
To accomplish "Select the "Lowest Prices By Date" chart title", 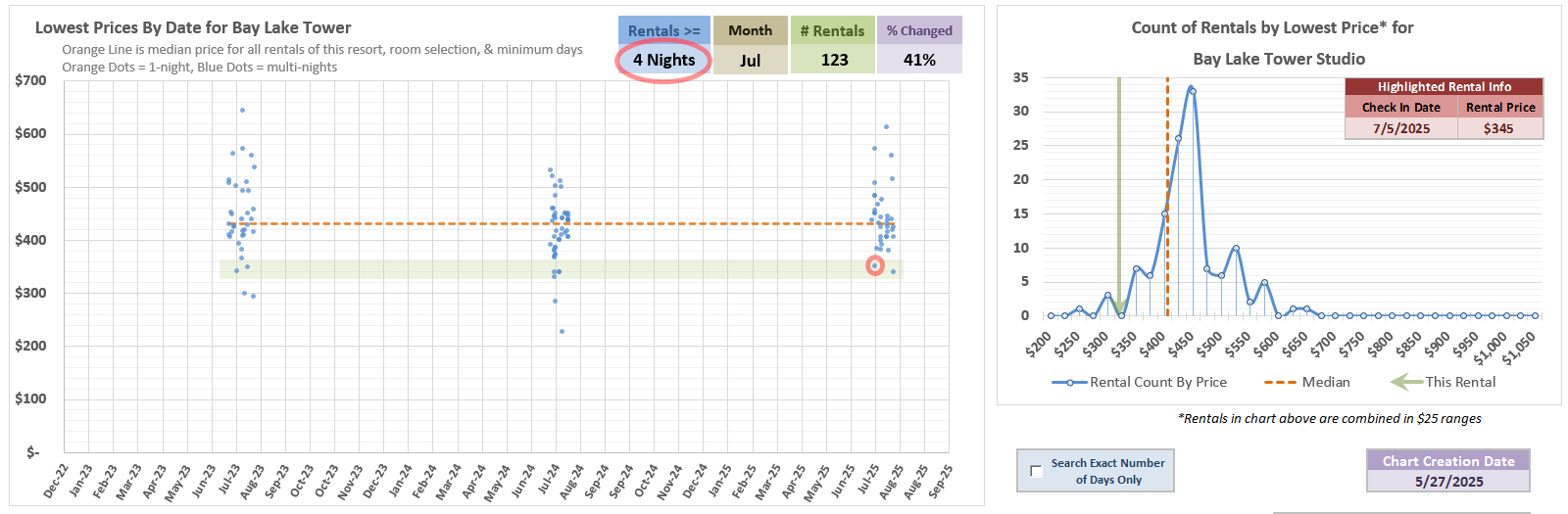I will [193, 27].
